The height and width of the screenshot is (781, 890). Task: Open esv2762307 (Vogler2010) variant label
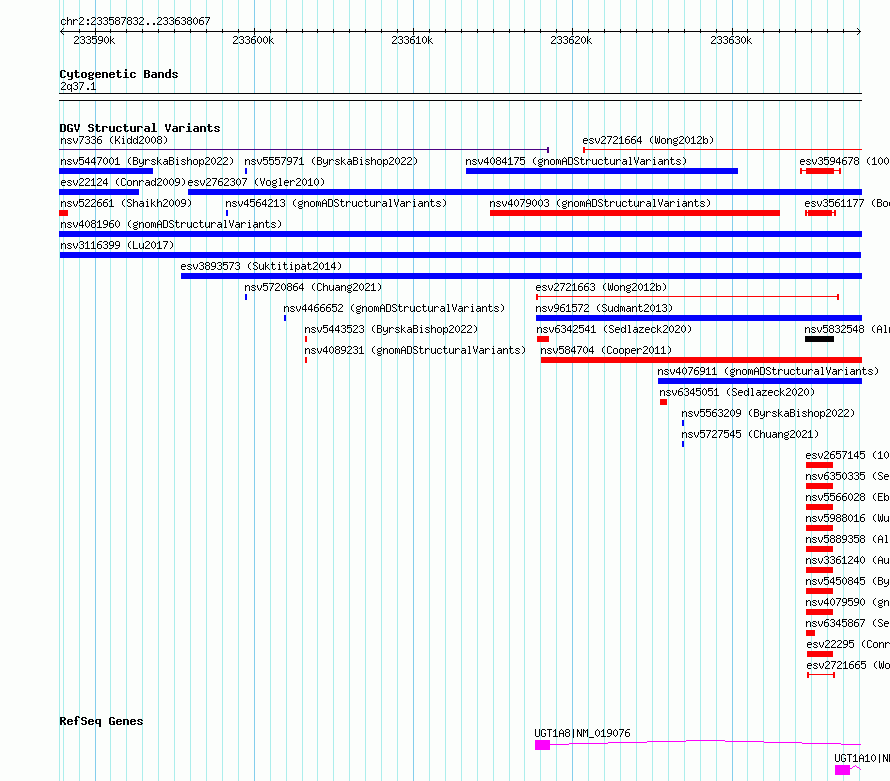coord(257,182)
